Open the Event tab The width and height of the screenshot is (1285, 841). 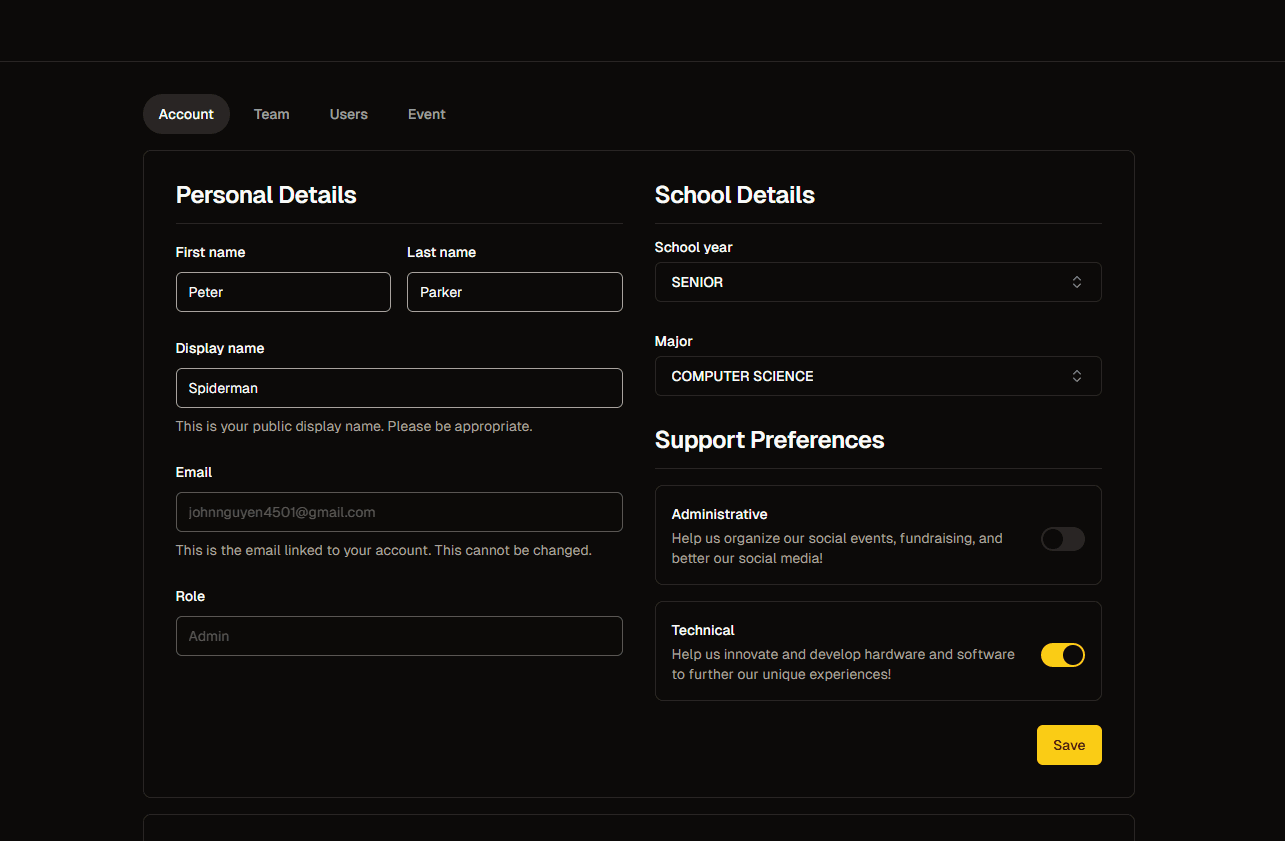coord(427,114)
